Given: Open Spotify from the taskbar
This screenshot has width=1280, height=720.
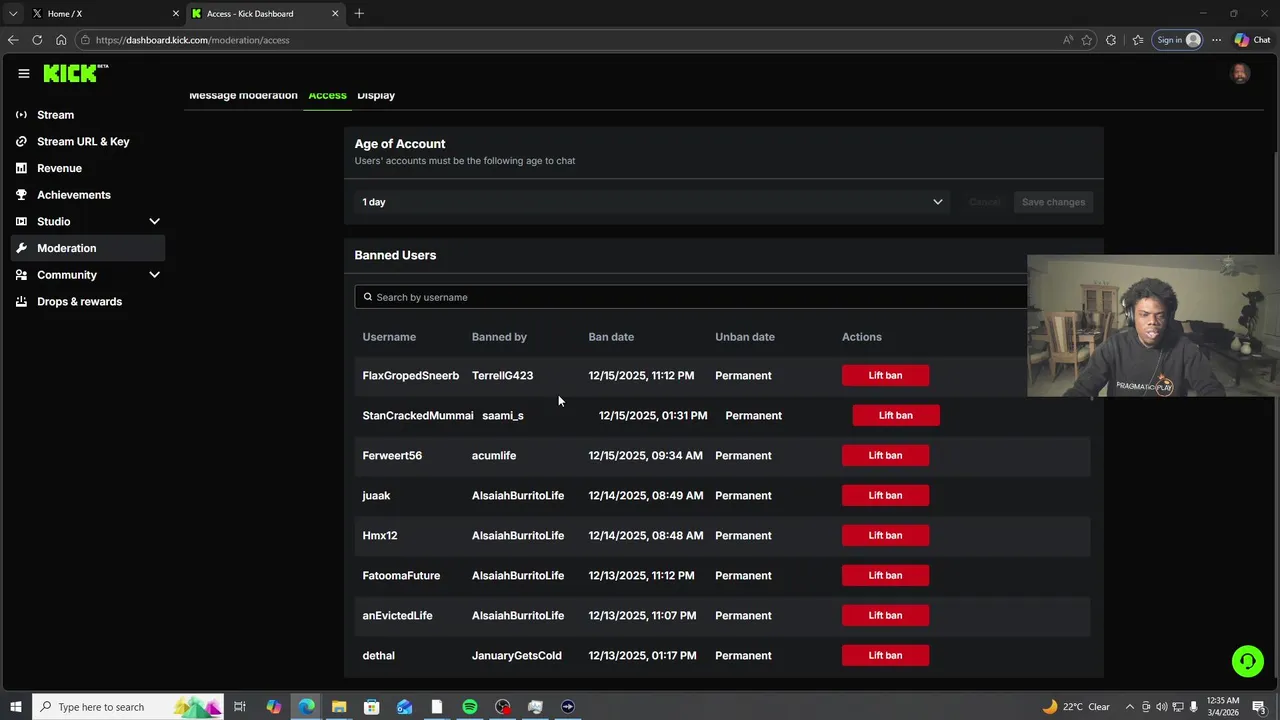Looking at the screenshot, I should tap(470, 707).
